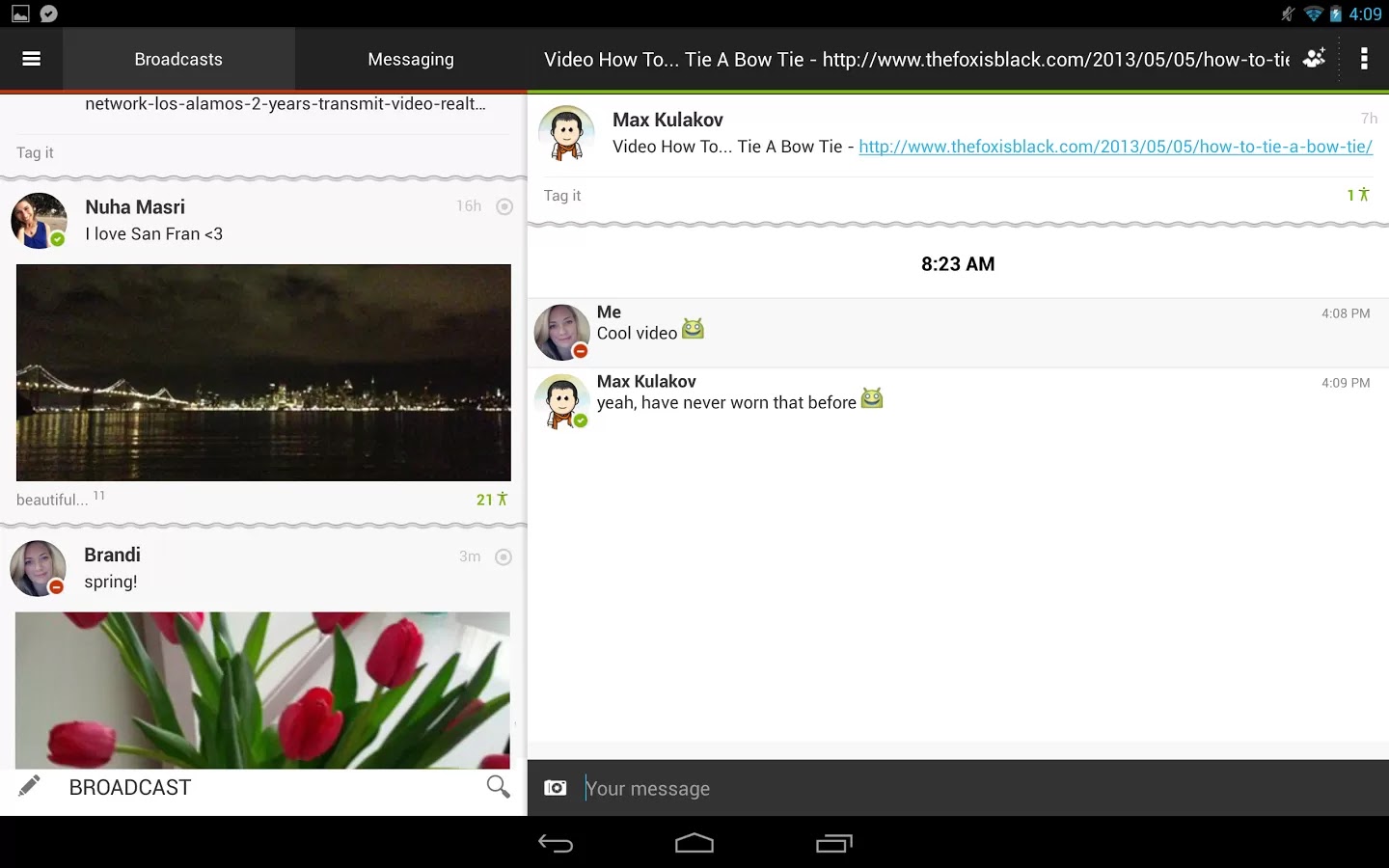The width and height of the screenshot is (1389, 868).
Task: Select Nuha Masri's name
Action: pos(135,207)
